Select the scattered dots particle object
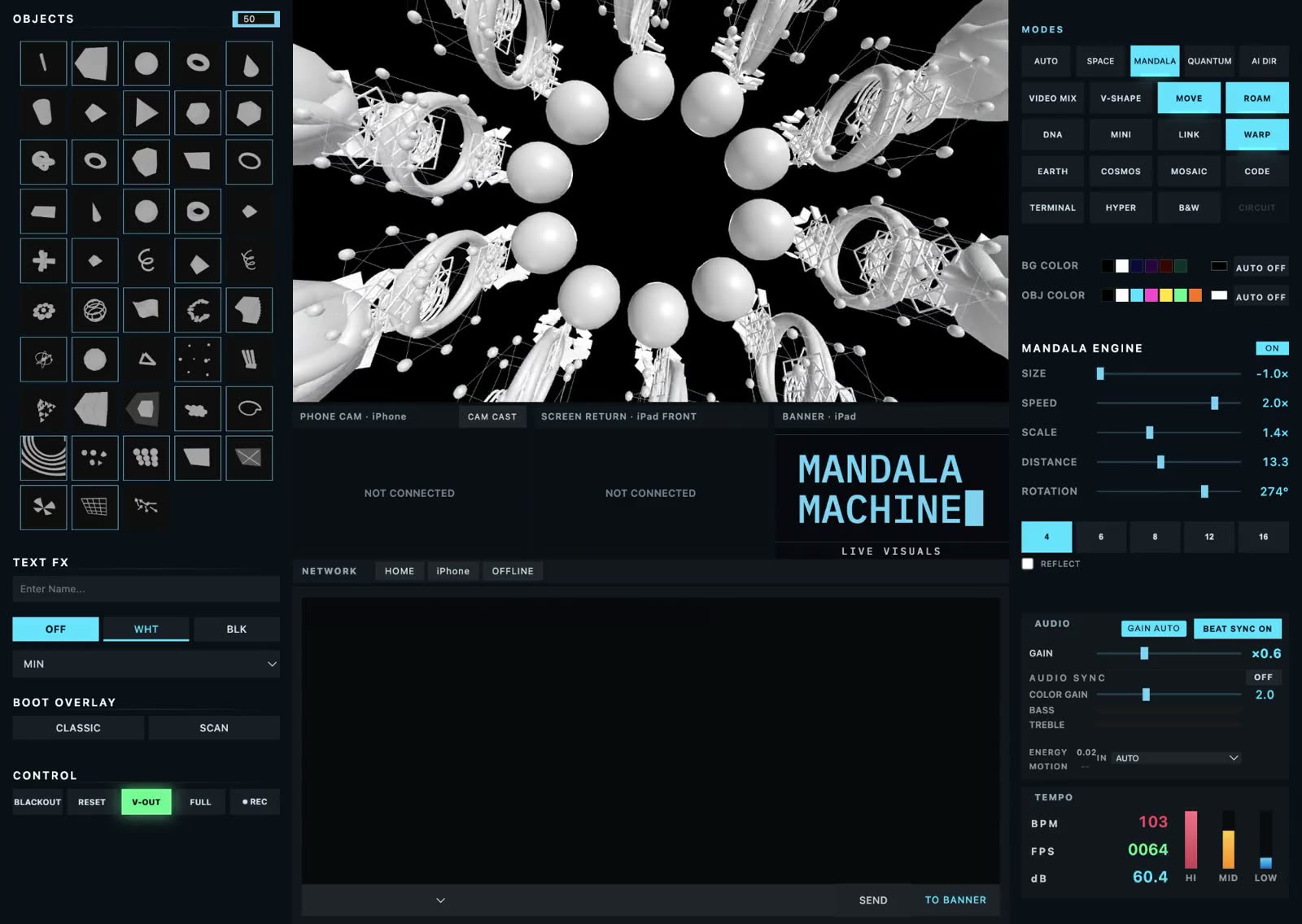The image size is (1302, 924). point(198,359)
